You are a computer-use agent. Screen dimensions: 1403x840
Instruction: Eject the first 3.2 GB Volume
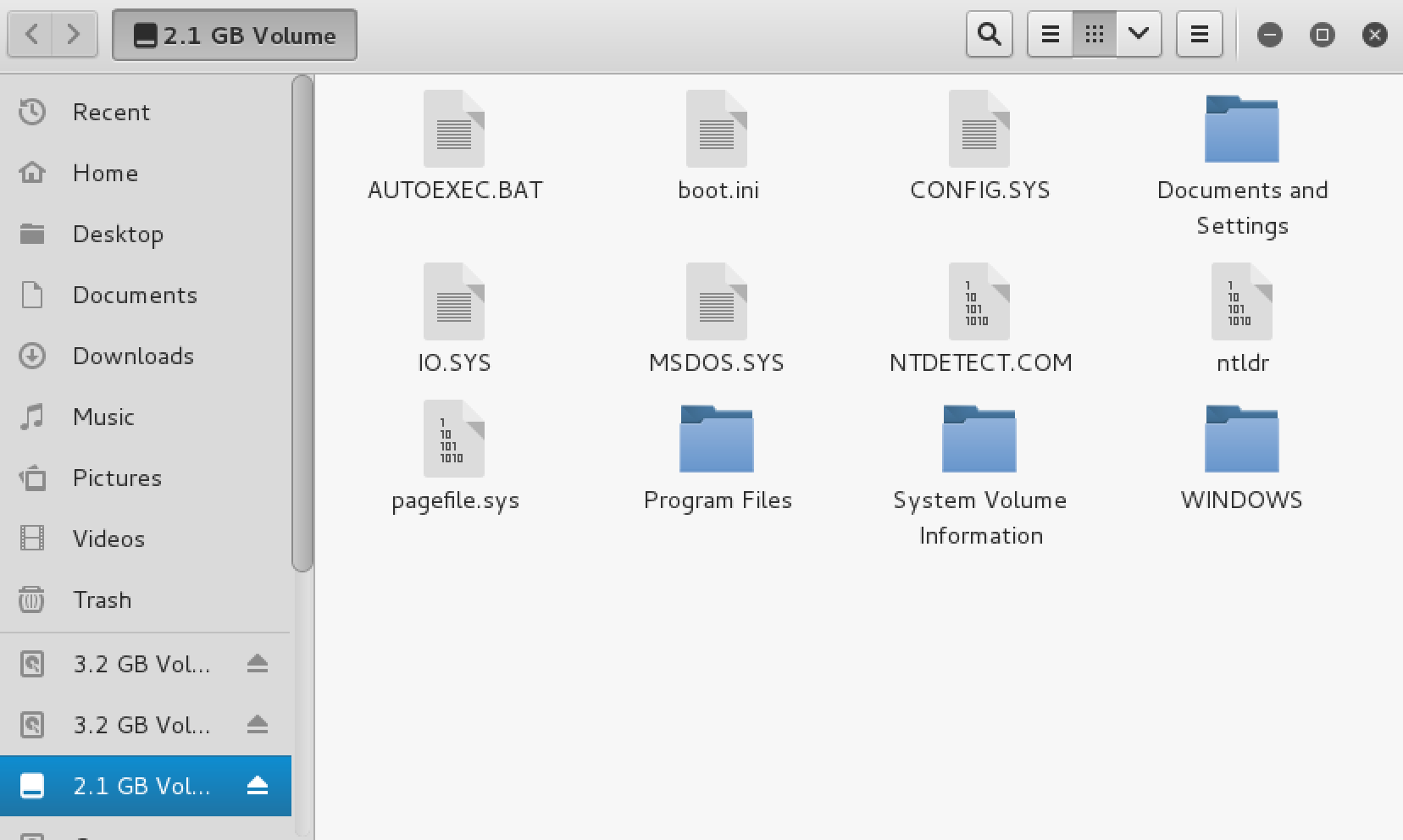point(258,664)
